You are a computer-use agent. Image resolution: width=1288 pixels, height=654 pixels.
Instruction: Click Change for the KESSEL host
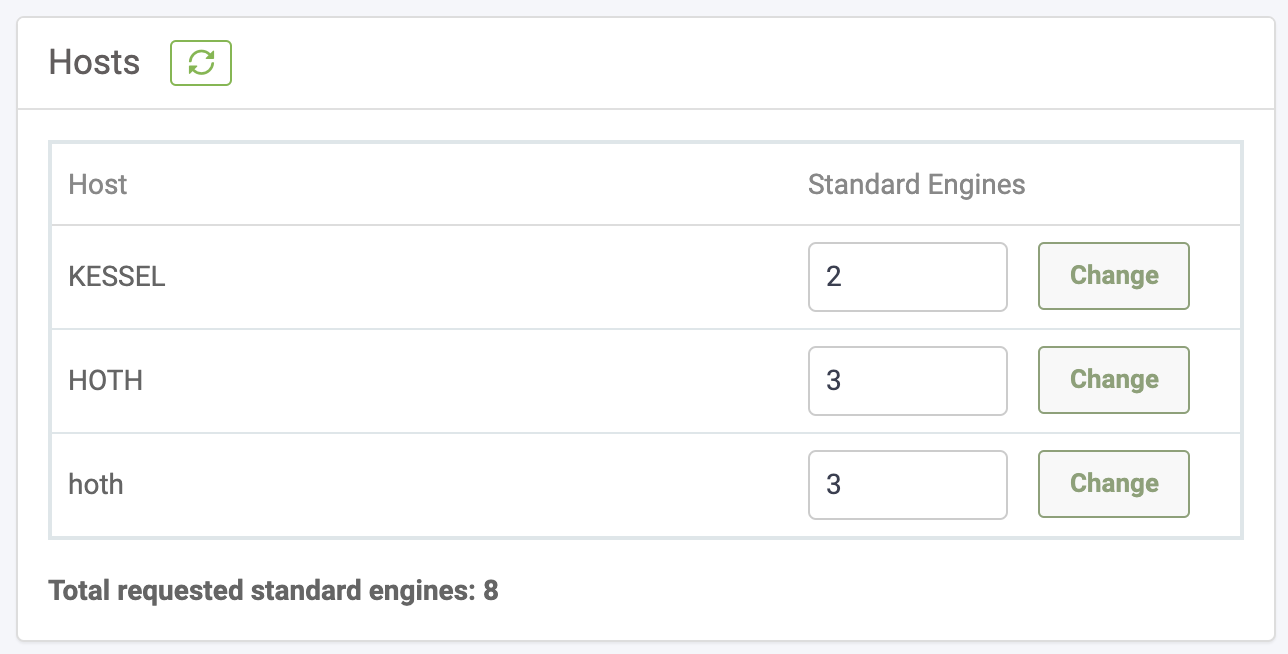[x=1113, y=276]
